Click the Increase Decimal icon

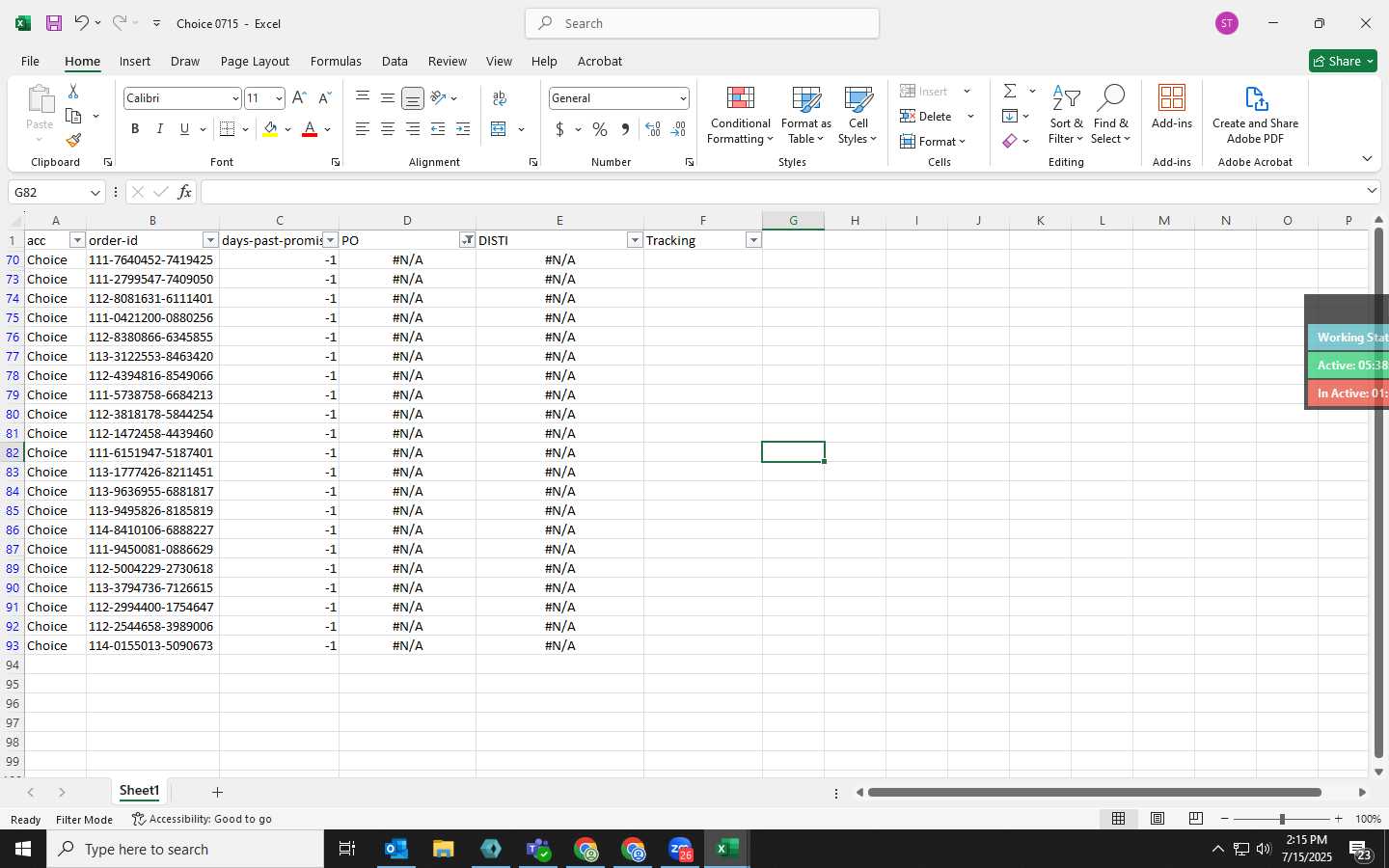tap(653, 129)
